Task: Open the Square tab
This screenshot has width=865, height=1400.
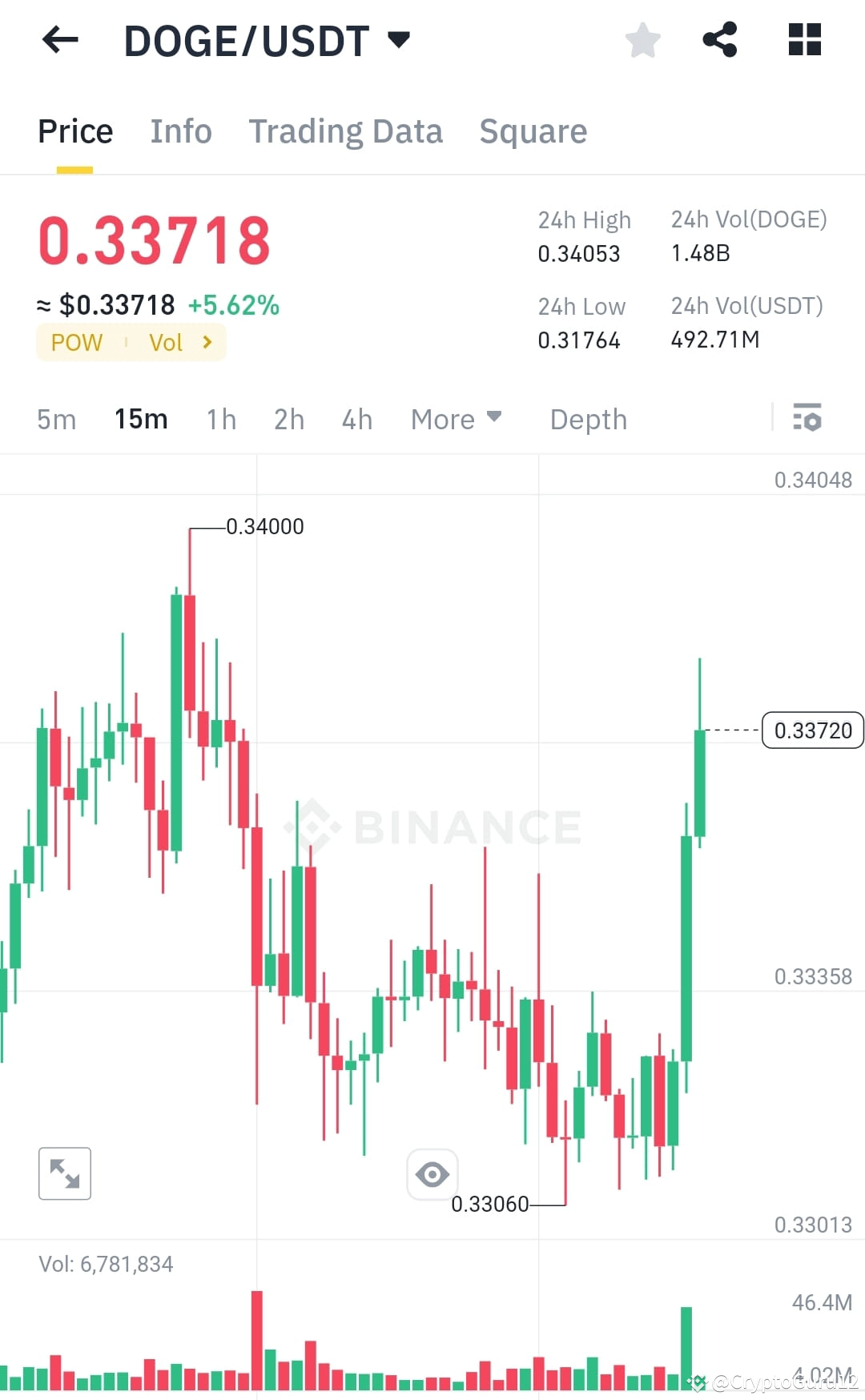Action: 533,131
